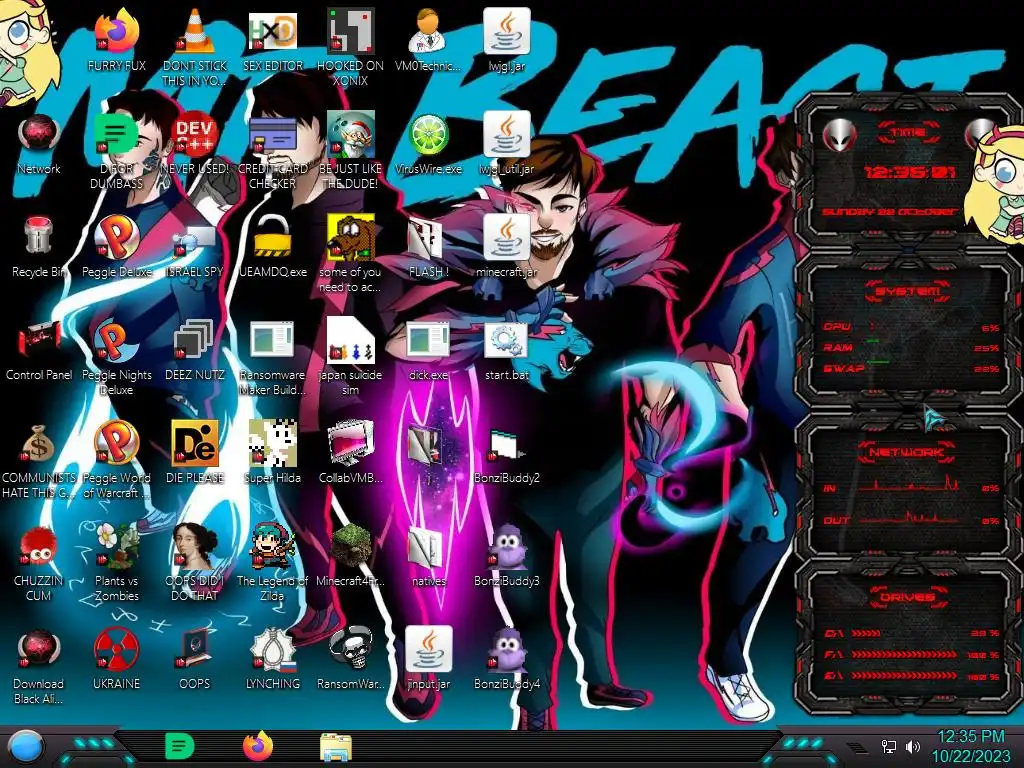
Task: Select the lwjgl_util.jar file
Action: point(506,144)
